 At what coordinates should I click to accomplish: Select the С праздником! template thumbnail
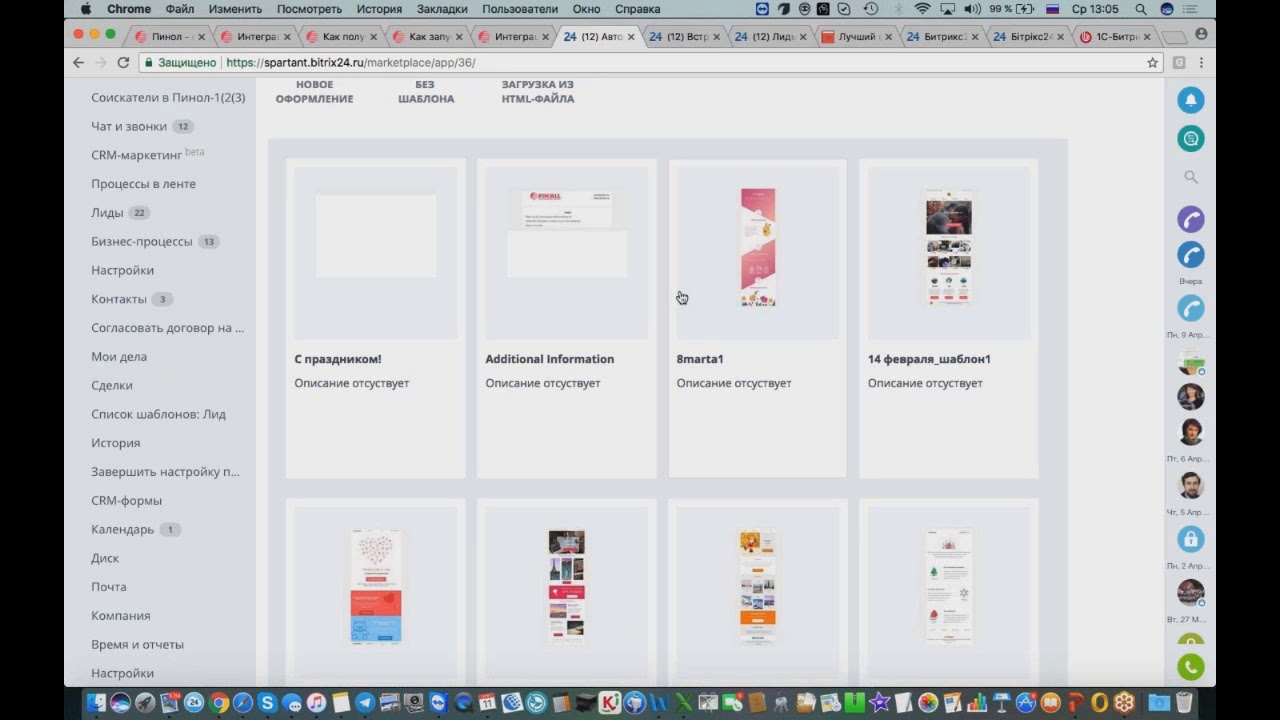click(376, 254)
